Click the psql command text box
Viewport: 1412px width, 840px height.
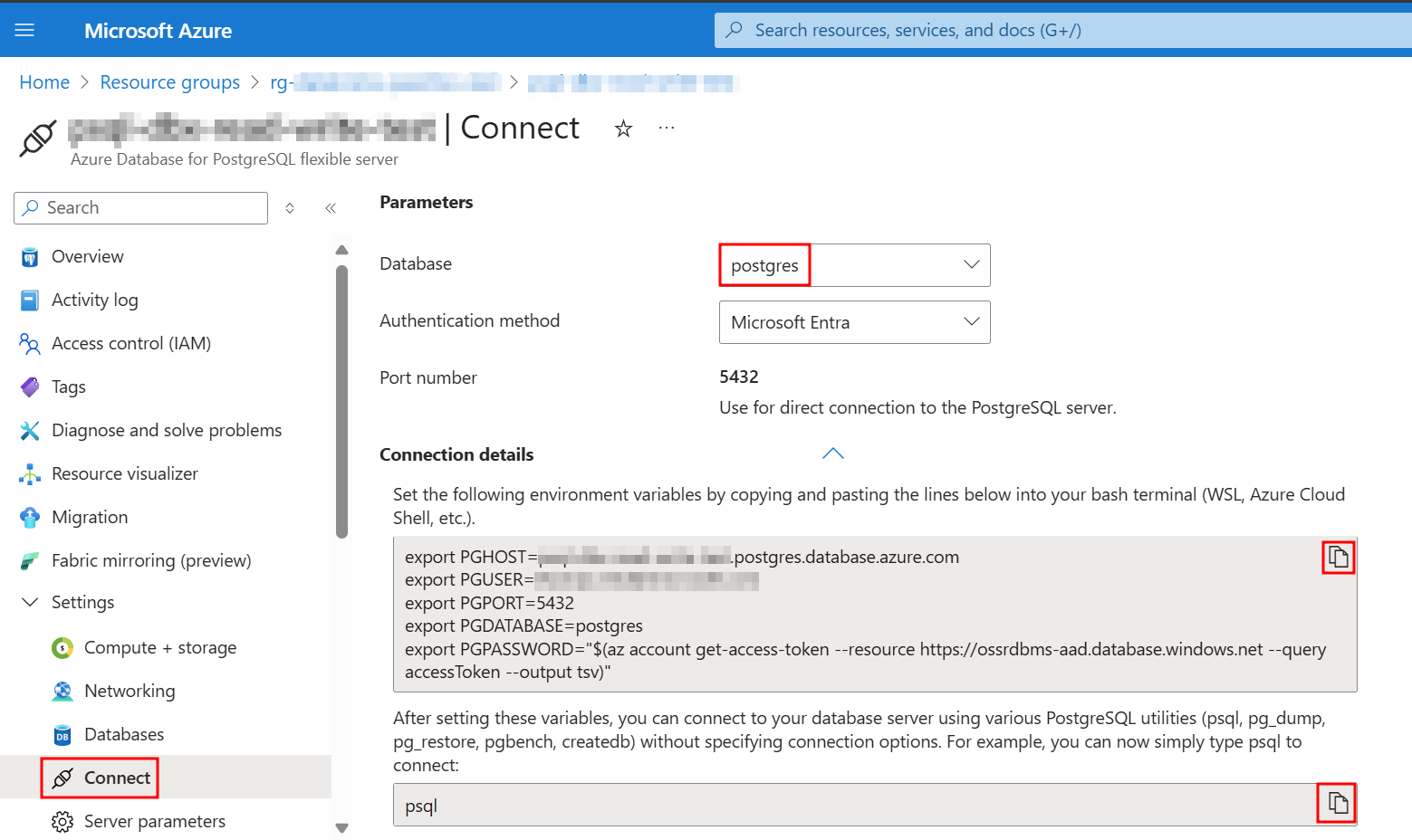tap(875, 805)
